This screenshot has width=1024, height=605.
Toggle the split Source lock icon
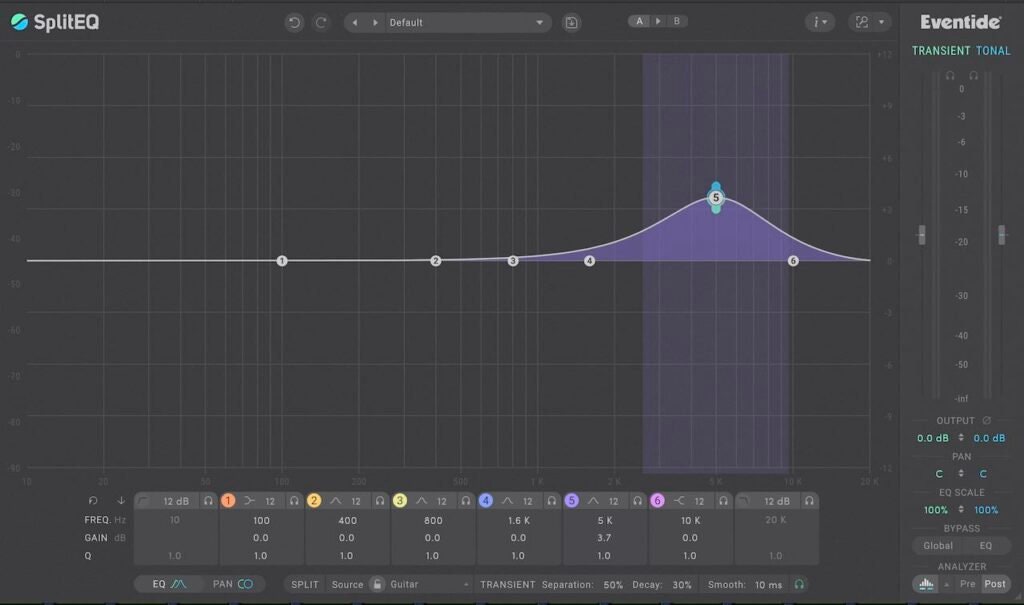click(377, 584)
